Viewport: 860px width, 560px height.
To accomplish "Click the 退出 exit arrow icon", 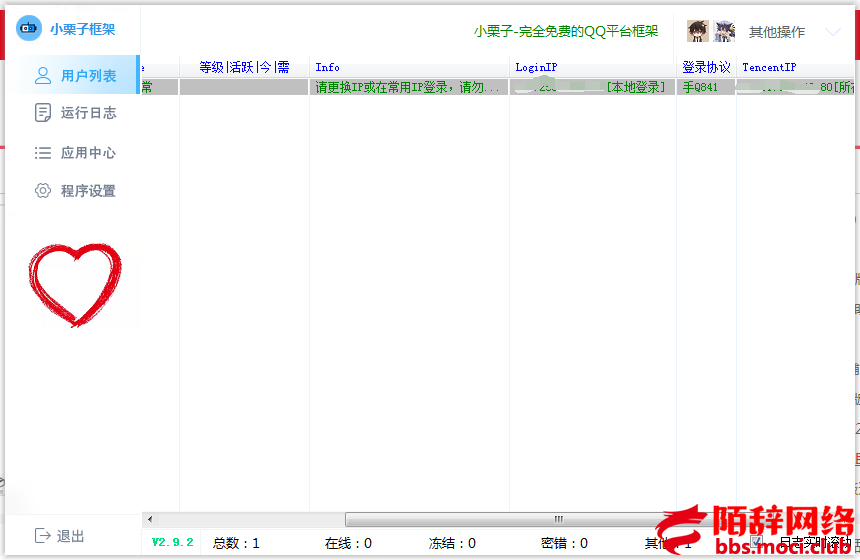I will 43,535.
